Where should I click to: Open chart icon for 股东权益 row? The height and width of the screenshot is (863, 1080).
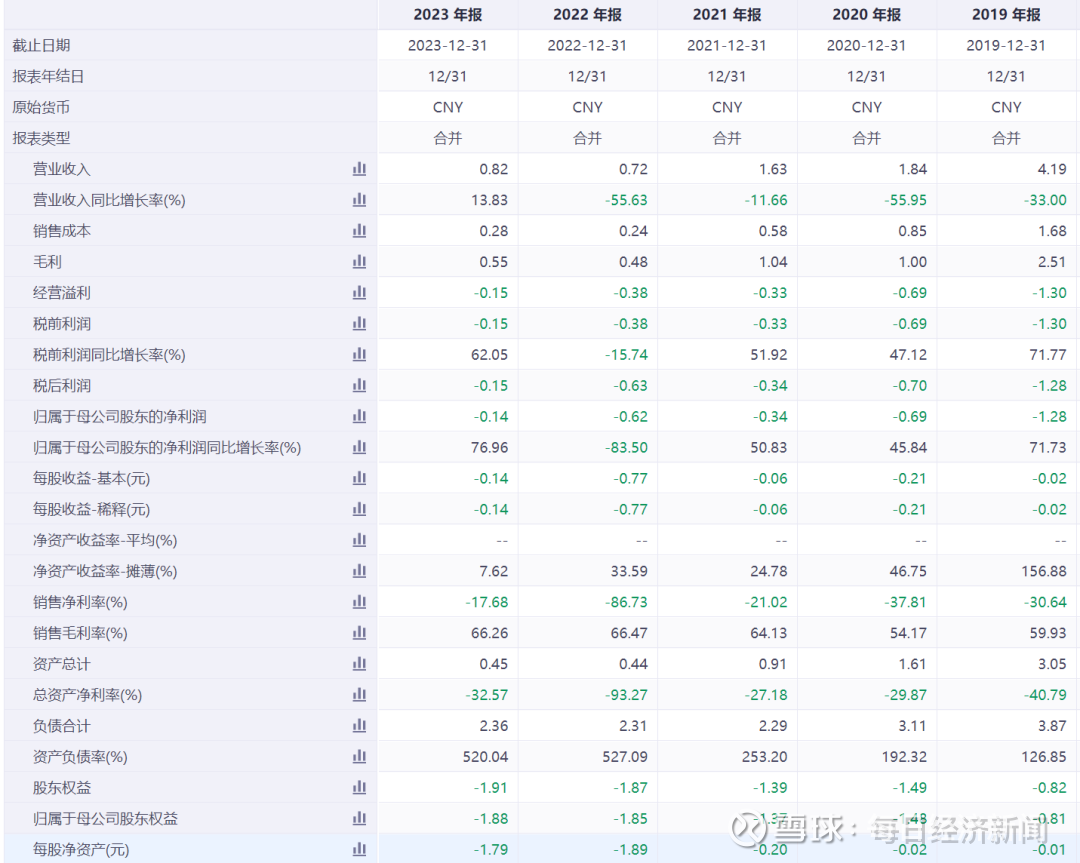(360, 788)
